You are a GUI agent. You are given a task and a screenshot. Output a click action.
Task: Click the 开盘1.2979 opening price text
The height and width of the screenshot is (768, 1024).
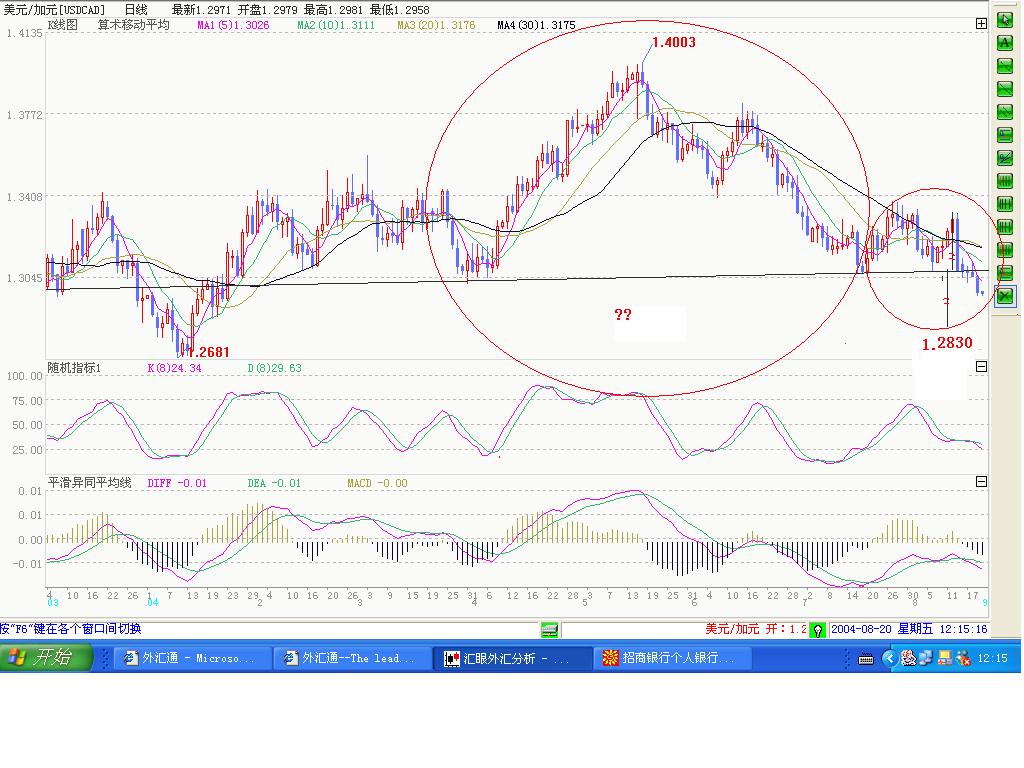(x=267, y=10)
